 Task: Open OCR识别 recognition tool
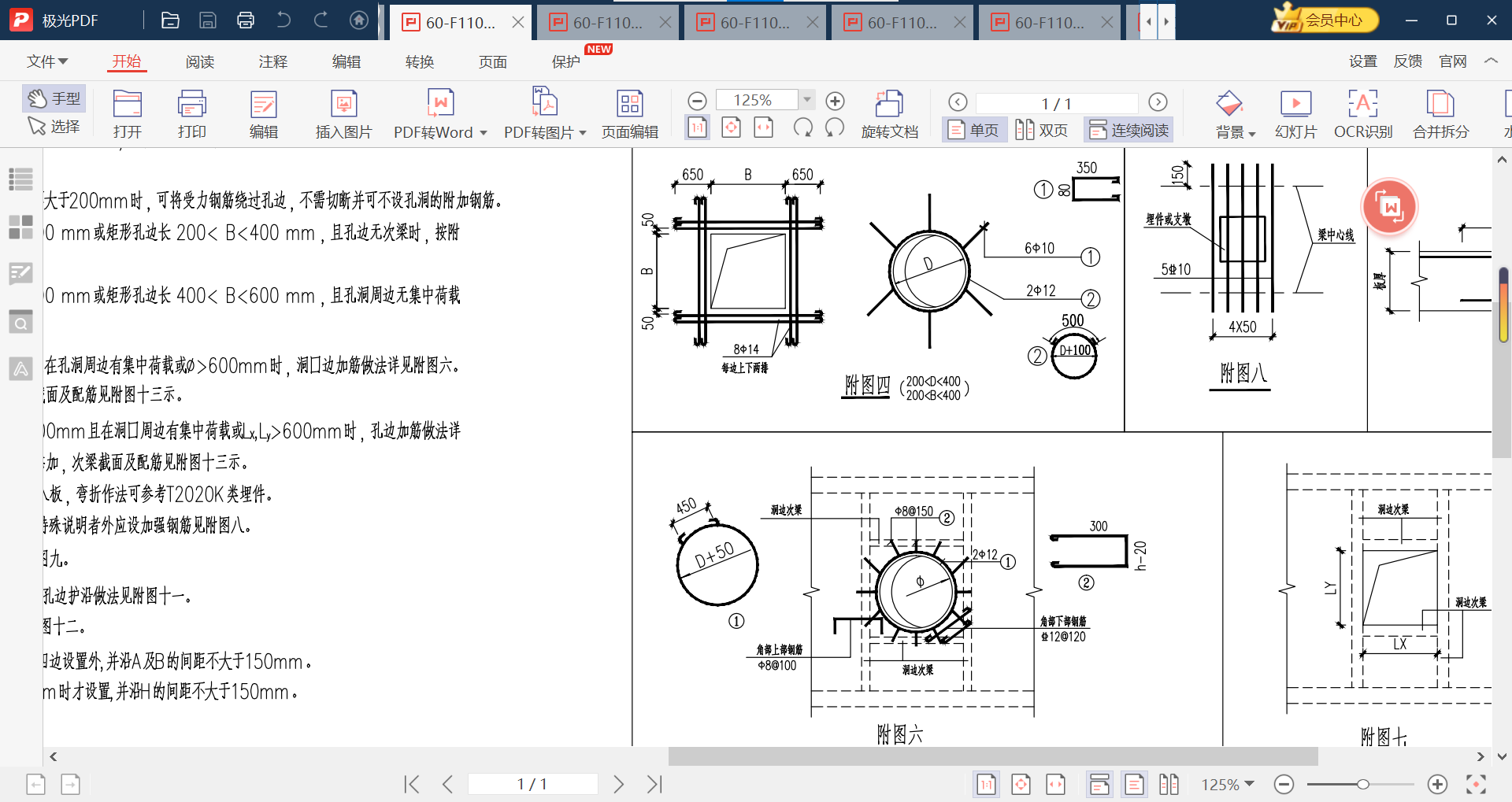pyautogui.click(x=1363, y=114)
